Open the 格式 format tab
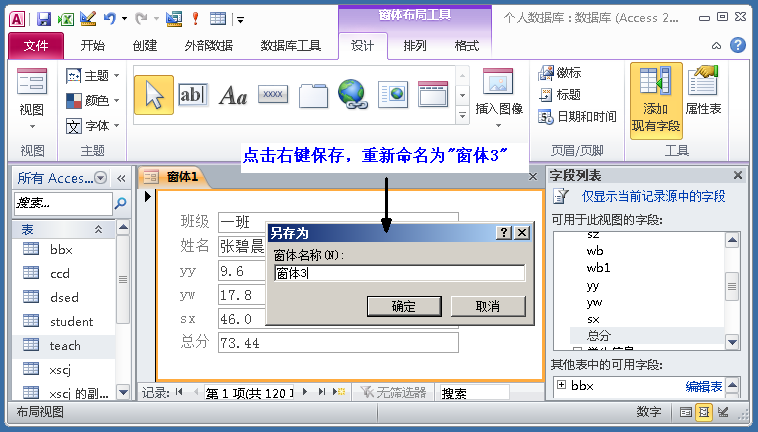 pos(466,46)
